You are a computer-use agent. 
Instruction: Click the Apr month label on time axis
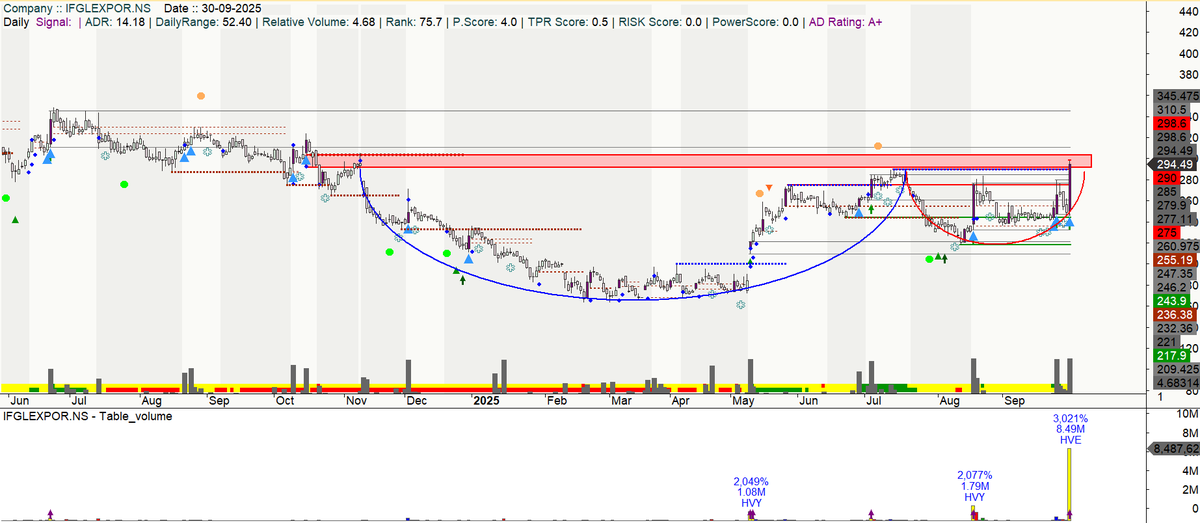click(681, 401)
